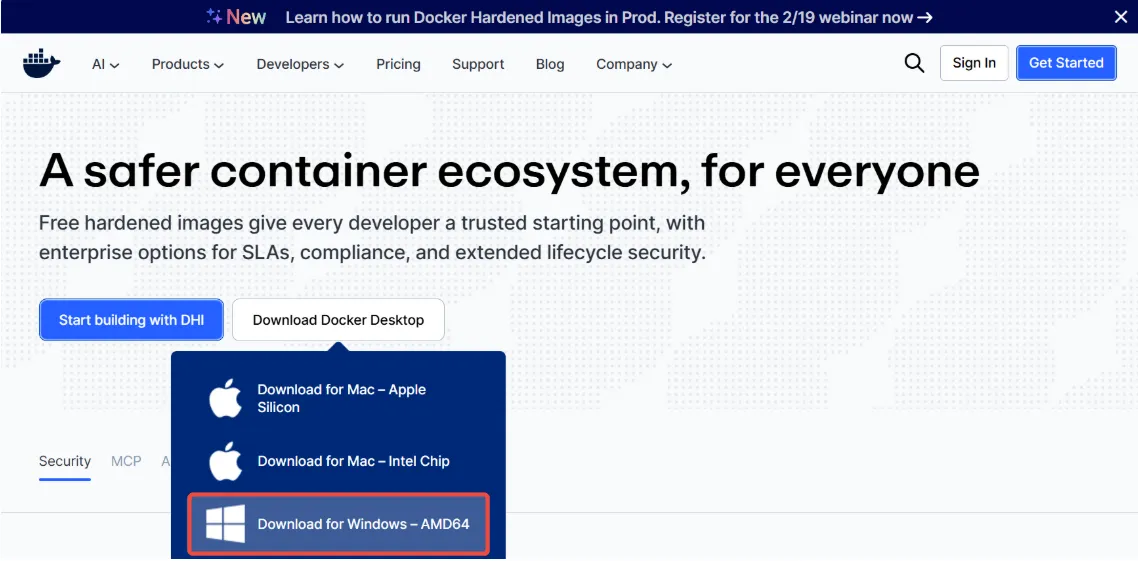Select Download for Mac – Intel Chip
This screenshot has width=1138, height=561.
(x=339, y=461)
